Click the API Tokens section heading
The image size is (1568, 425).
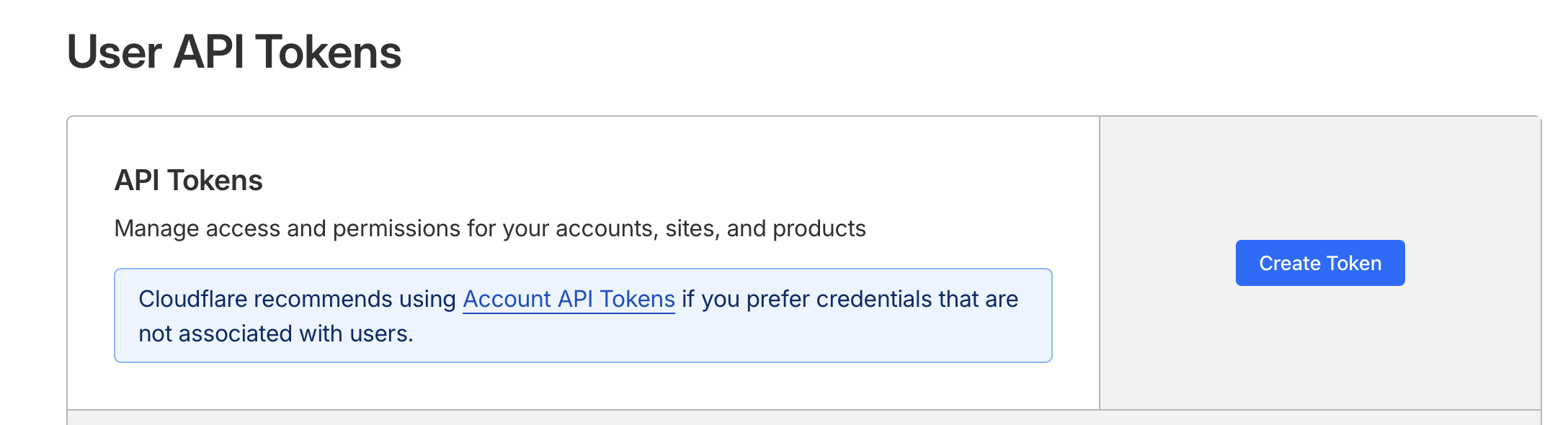coord(188,180)
